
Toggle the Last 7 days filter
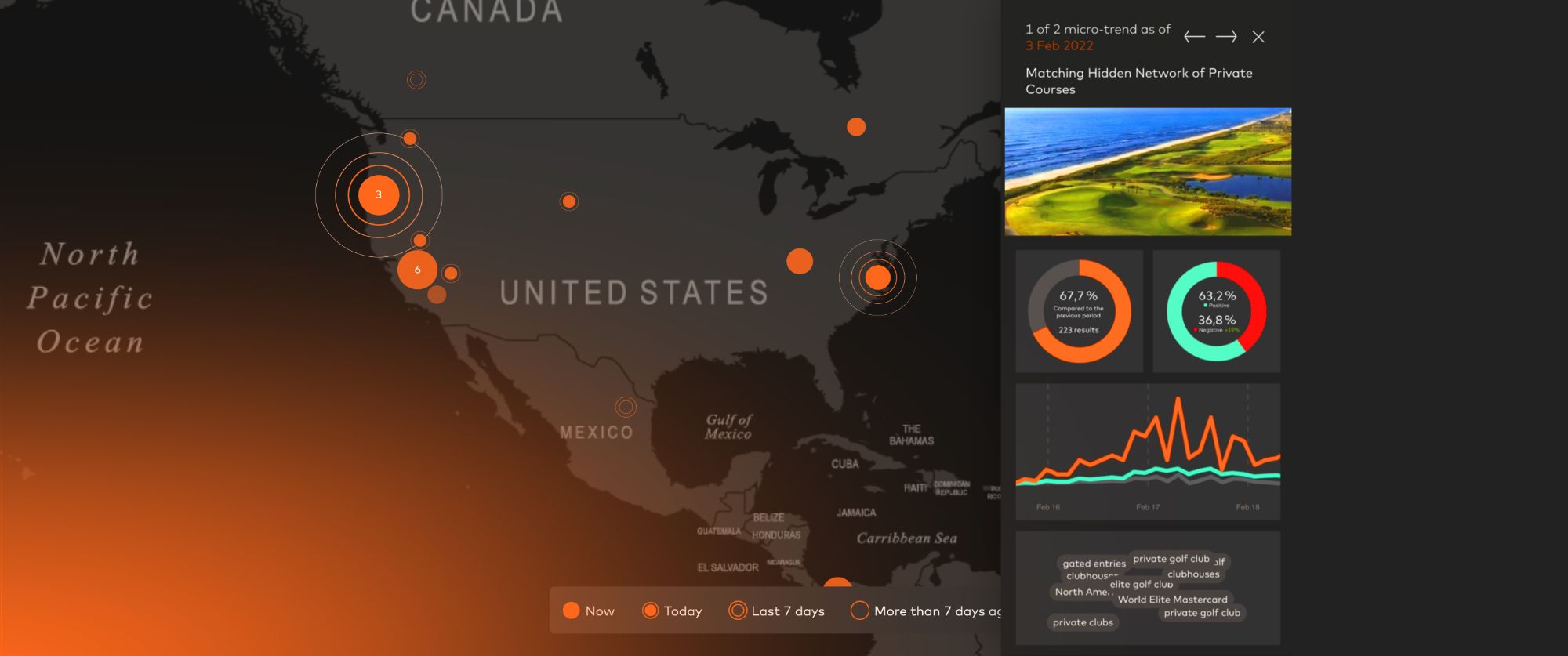[x=776, y=611]
